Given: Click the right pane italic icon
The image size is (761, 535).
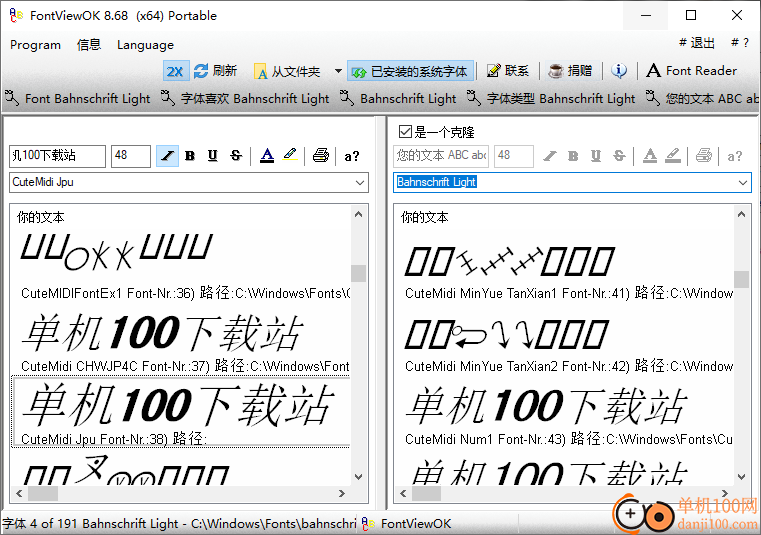Looking at the screenshot, I should [550, 156].
